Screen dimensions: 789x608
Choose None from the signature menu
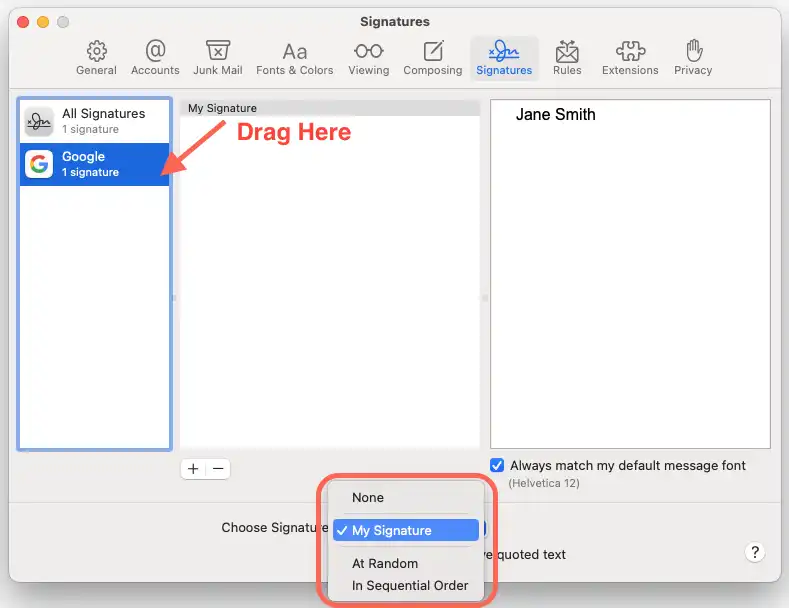click(368, 497)
